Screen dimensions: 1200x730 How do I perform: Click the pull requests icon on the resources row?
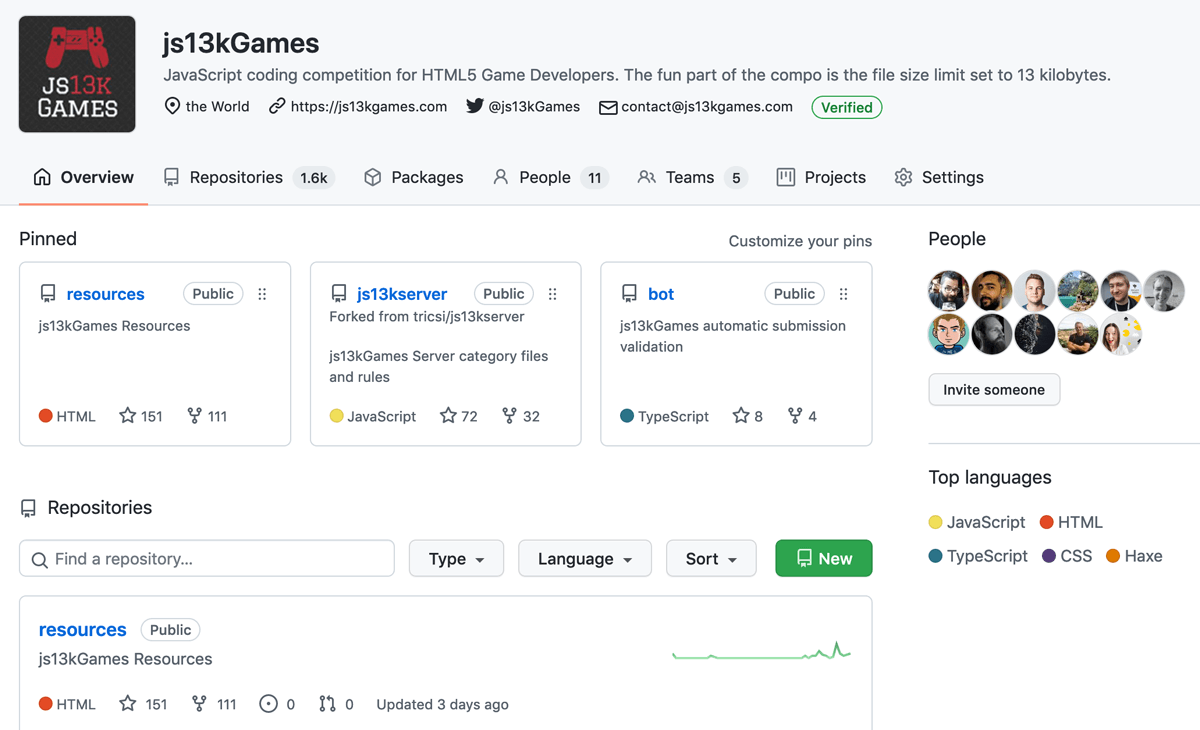327,704
